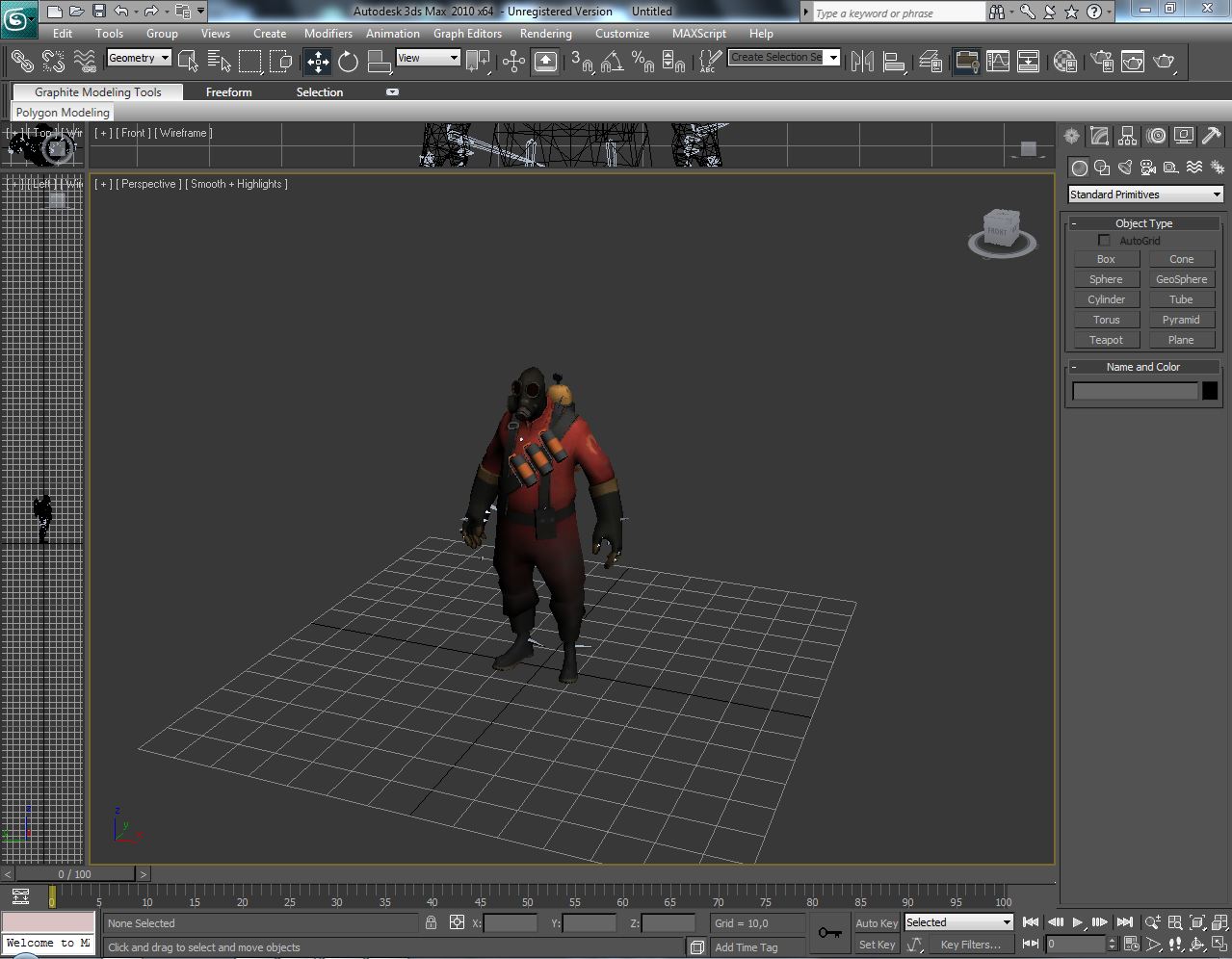Click the search keyword or phrase field
1232x959 pixels.
899,13
